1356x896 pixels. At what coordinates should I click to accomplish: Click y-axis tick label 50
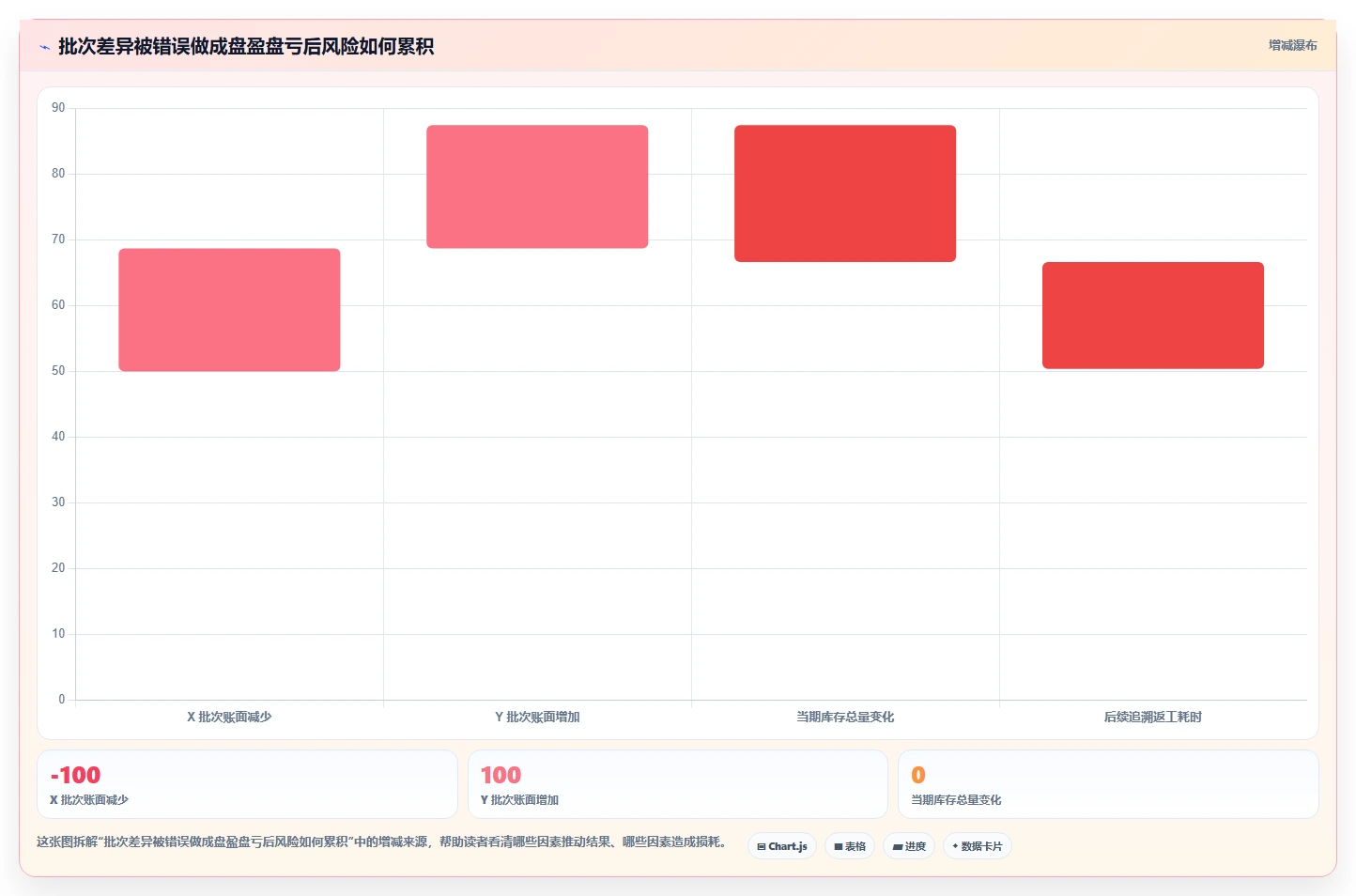(x=58, y=371)
